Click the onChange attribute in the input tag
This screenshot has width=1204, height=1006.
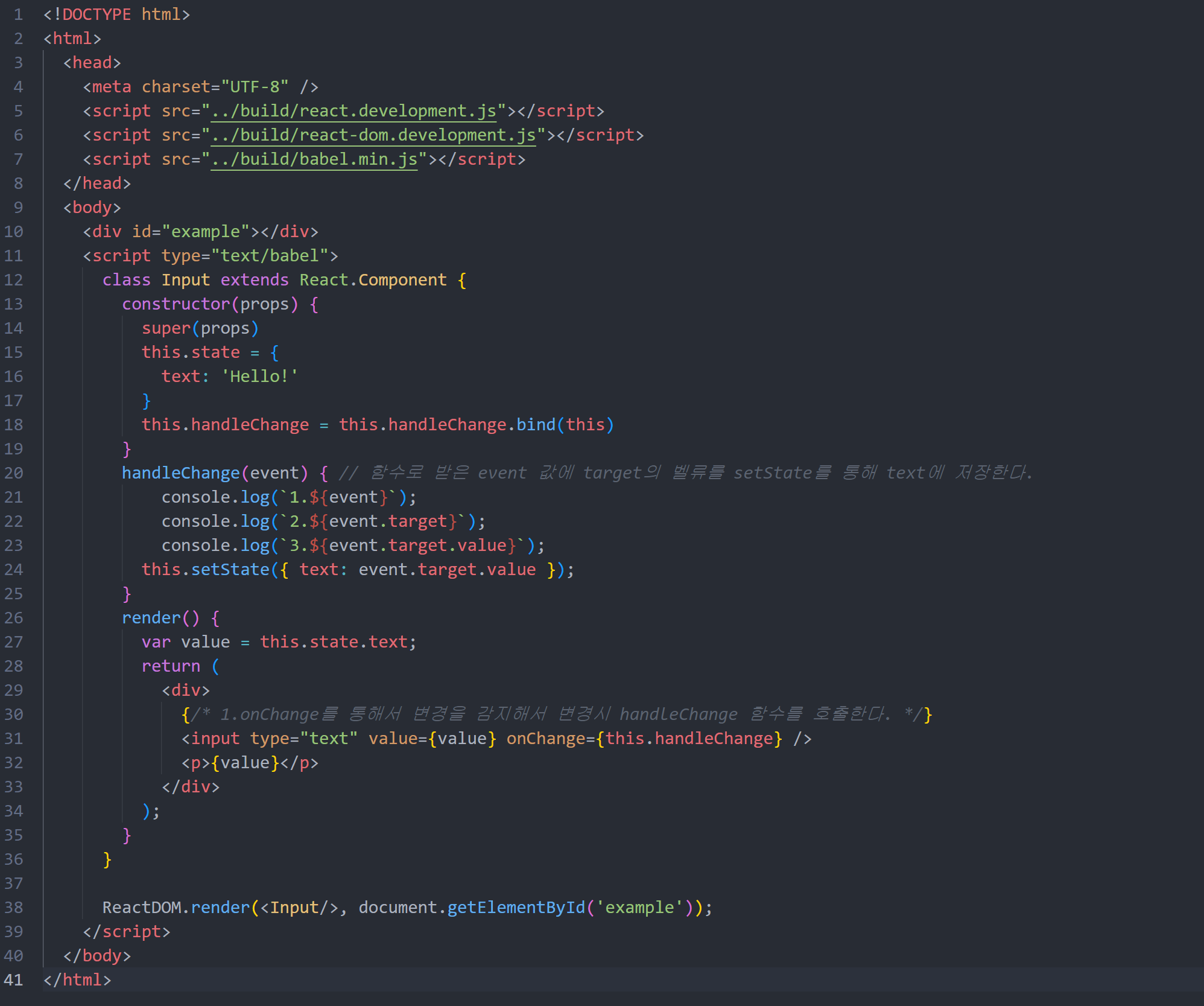point(545,739)
